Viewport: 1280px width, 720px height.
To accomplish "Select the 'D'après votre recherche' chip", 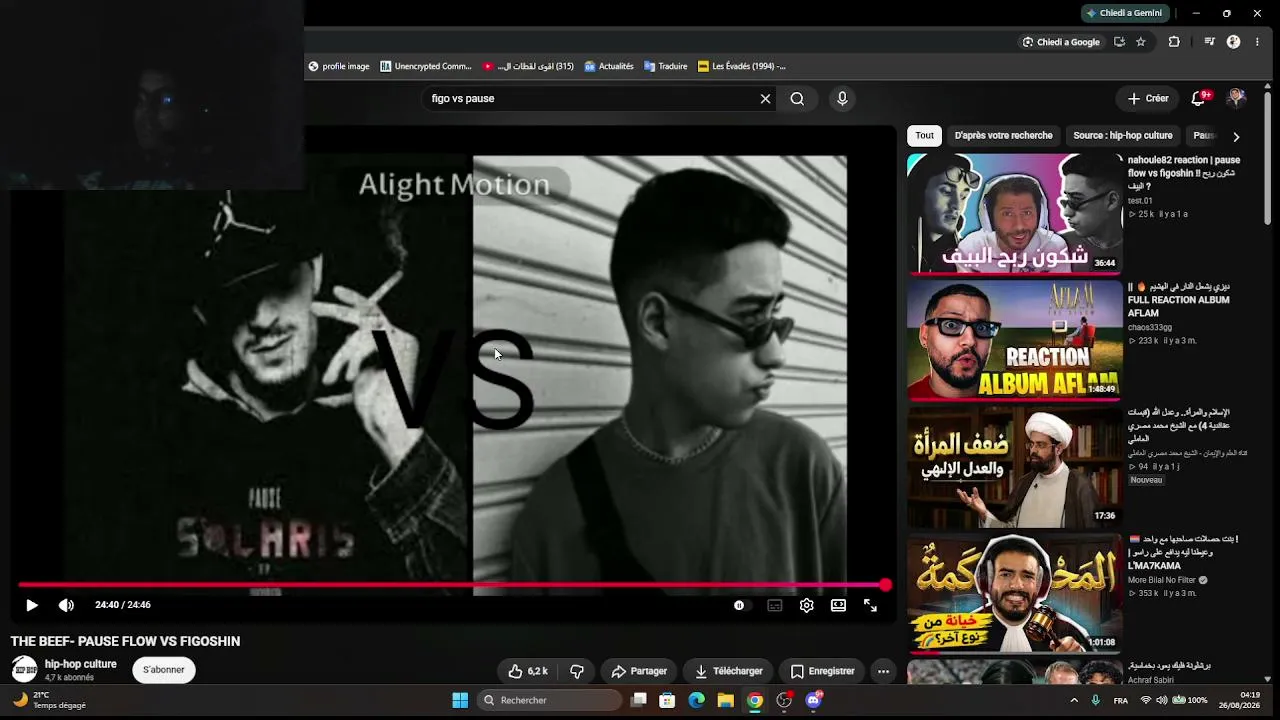I will [x=1003, y=136].
